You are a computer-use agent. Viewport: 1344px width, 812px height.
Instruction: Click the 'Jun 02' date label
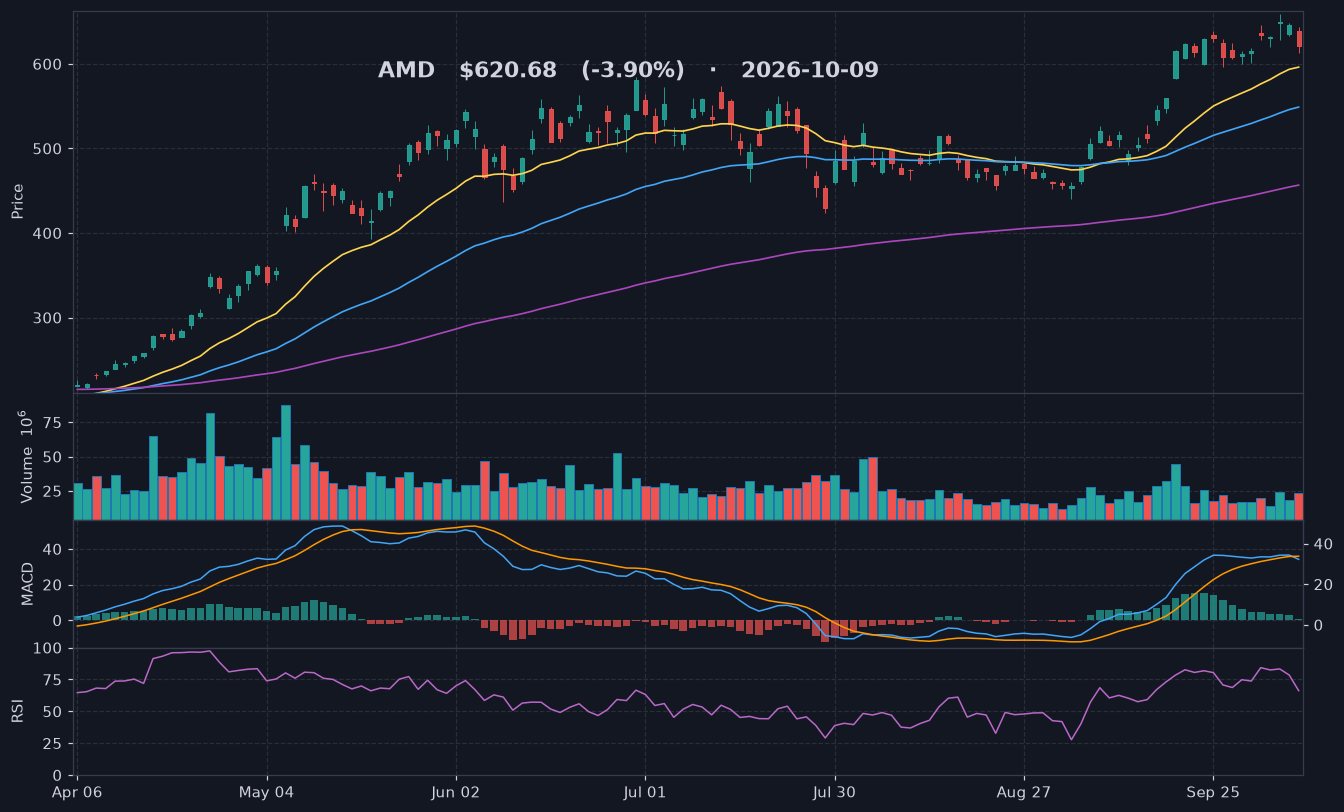(456, 792)
